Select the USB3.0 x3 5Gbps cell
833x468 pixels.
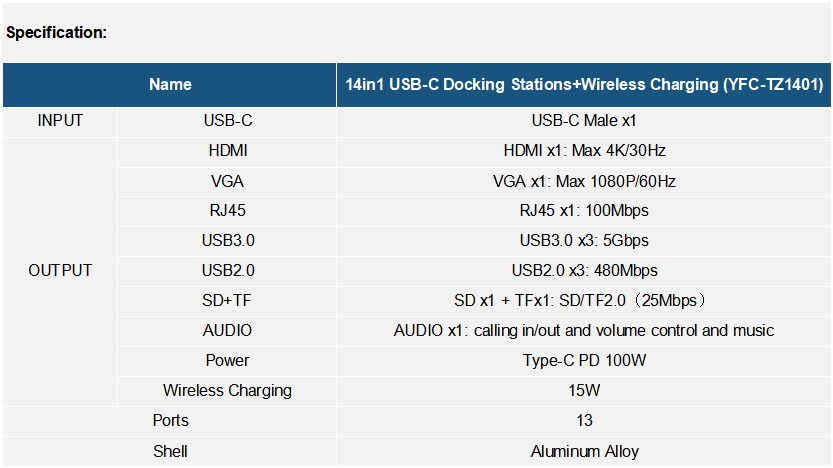point(584,241)
